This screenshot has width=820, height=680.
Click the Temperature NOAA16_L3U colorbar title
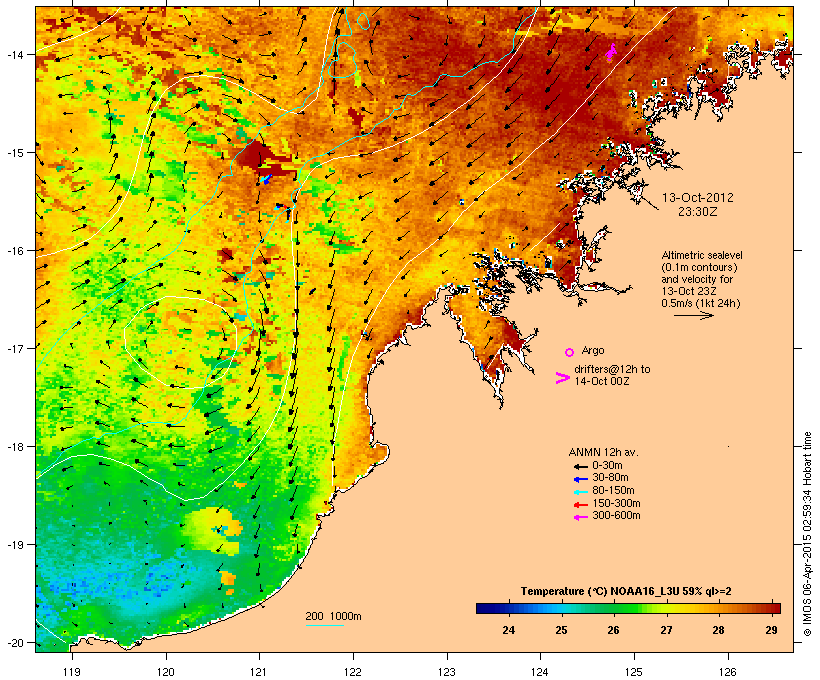click(625, 592)
